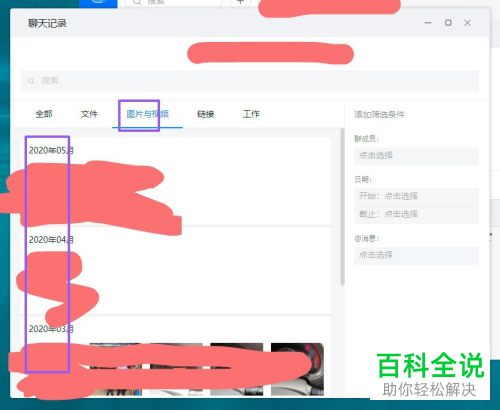Click the 聊天记录 window title

click(47, 23)
